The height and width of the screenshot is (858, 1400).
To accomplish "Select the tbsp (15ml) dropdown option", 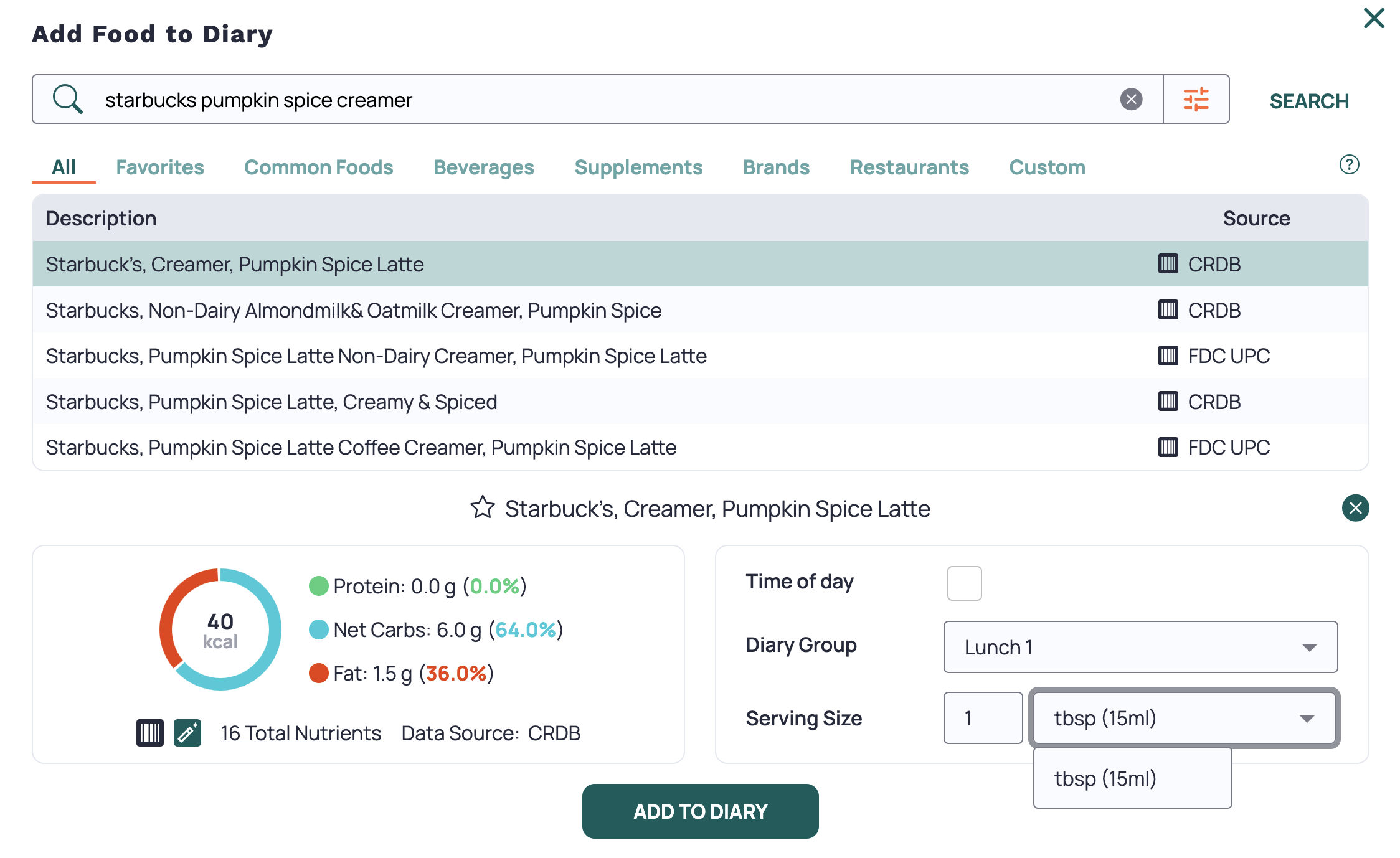I will click(1132, 778).
